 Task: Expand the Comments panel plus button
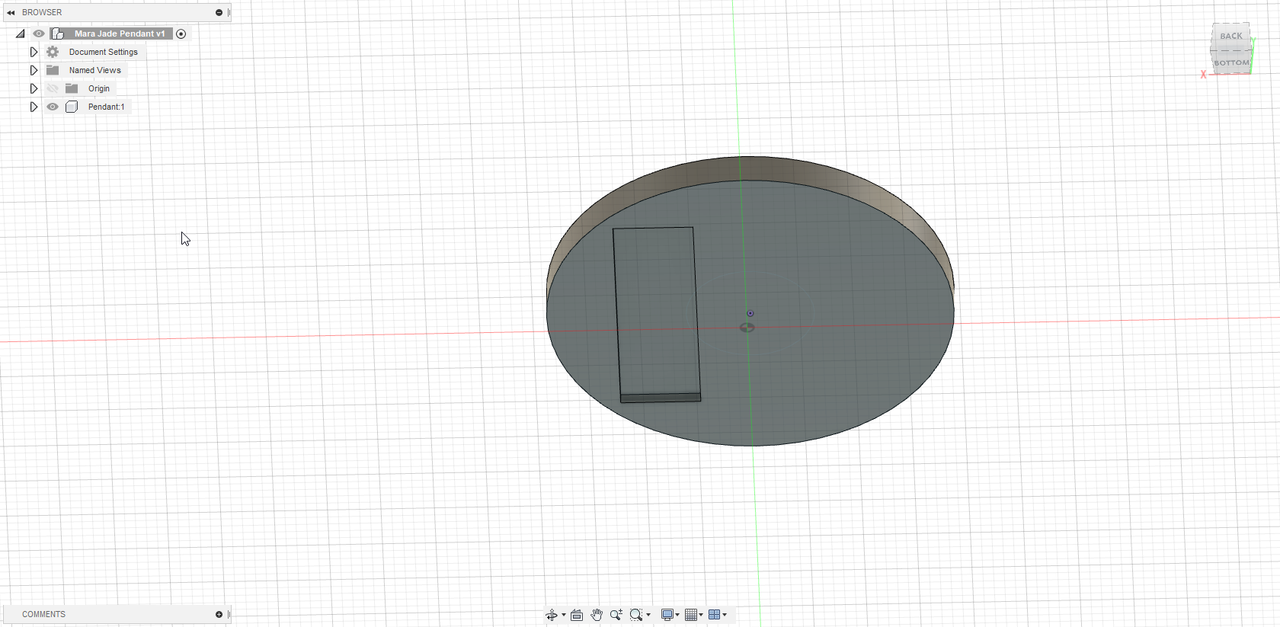[x=219, y=614]
